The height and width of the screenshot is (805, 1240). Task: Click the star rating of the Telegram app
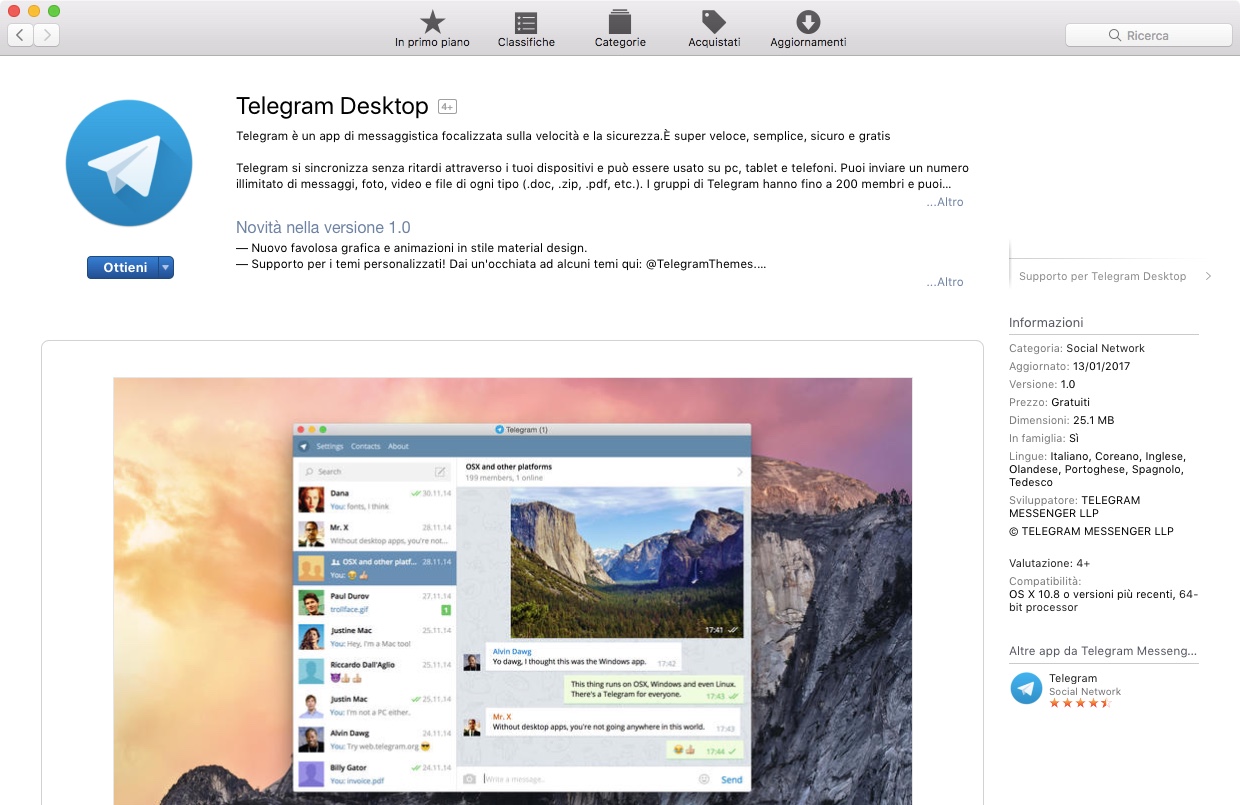(x=1080, y=703)
